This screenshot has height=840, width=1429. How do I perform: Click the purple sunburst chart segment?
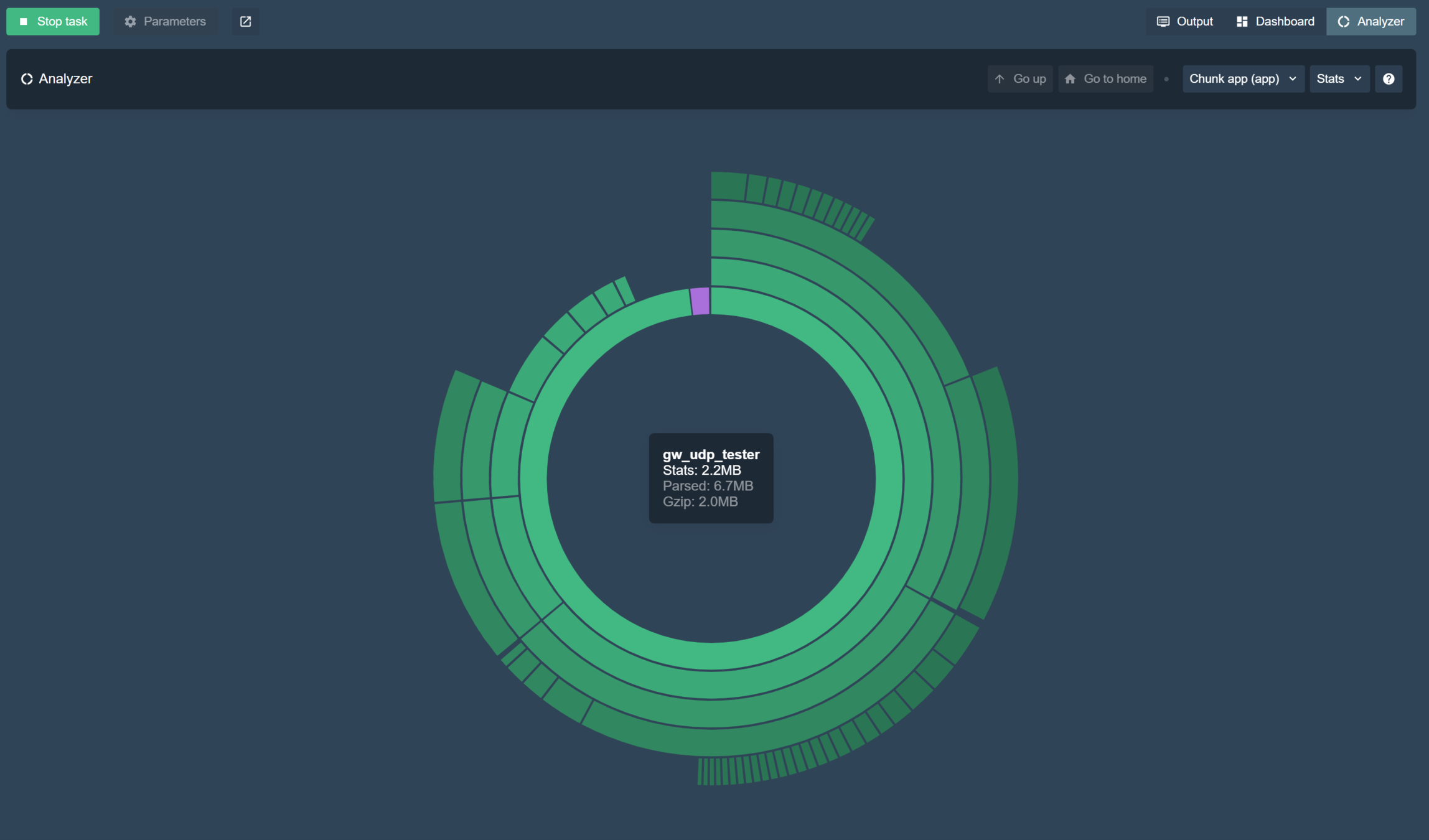click(x=700, y=301)
